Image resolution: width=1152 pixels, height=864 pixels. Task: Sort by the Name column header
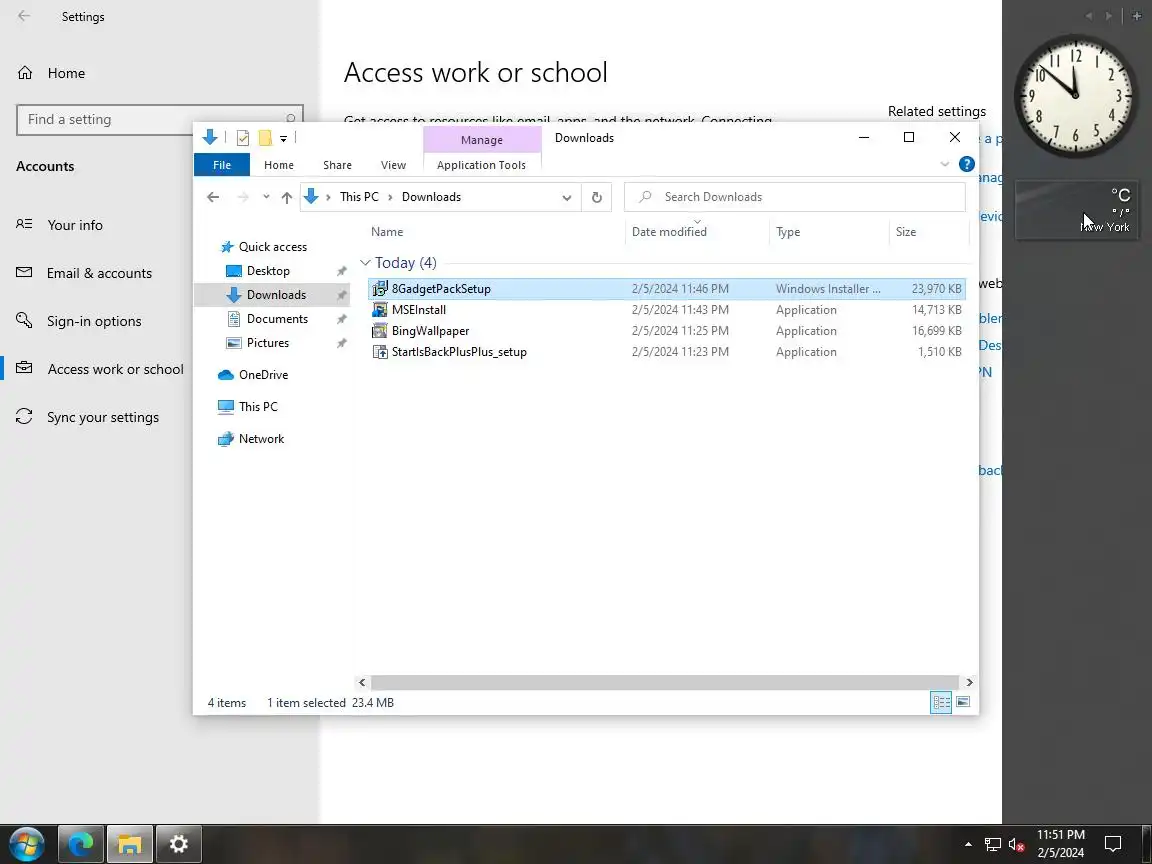pos(387,231)
